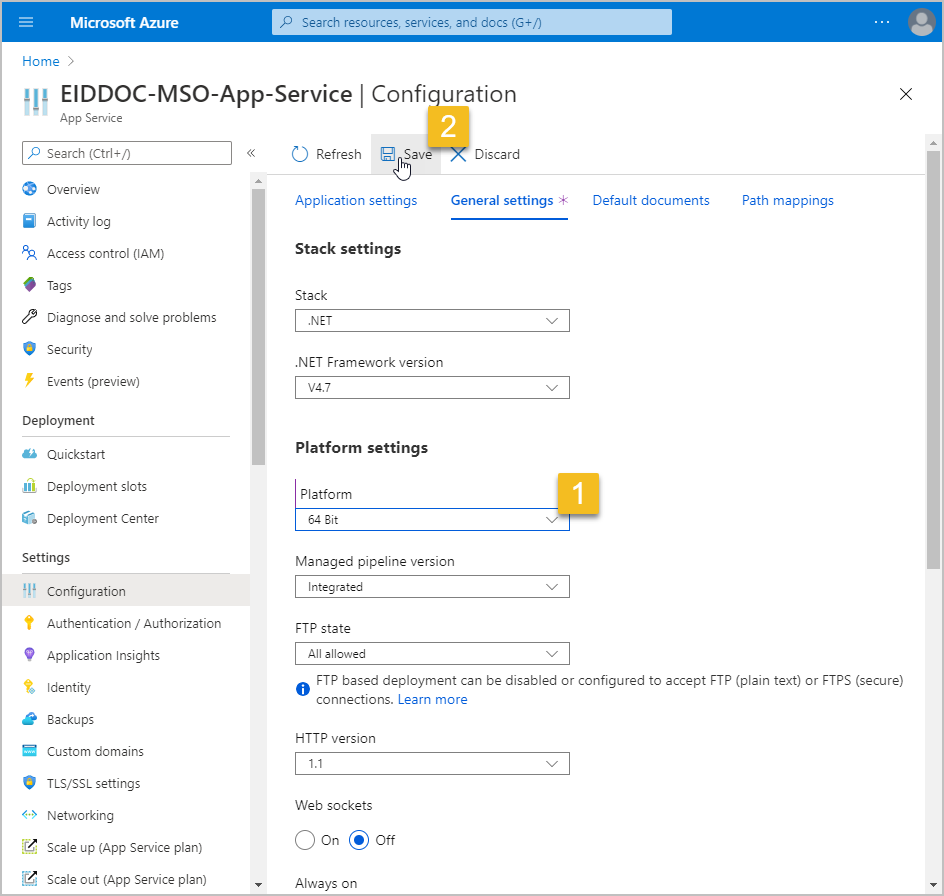Click the top Azure search box
This screenshot has height=896, width=944.
[x=472, y=22]
